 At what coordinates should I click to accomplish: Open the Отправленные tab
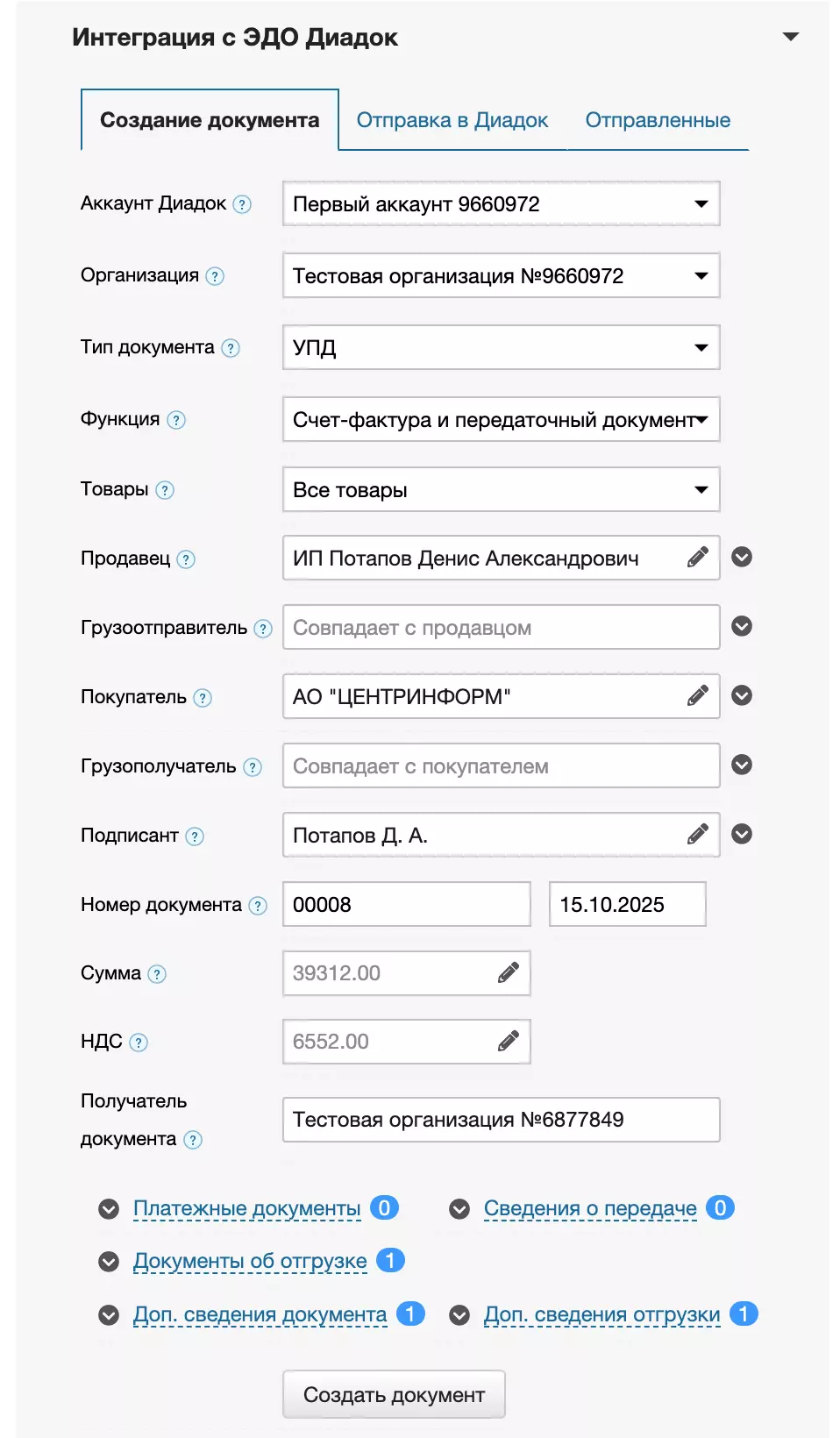click(x=658, y=120)
